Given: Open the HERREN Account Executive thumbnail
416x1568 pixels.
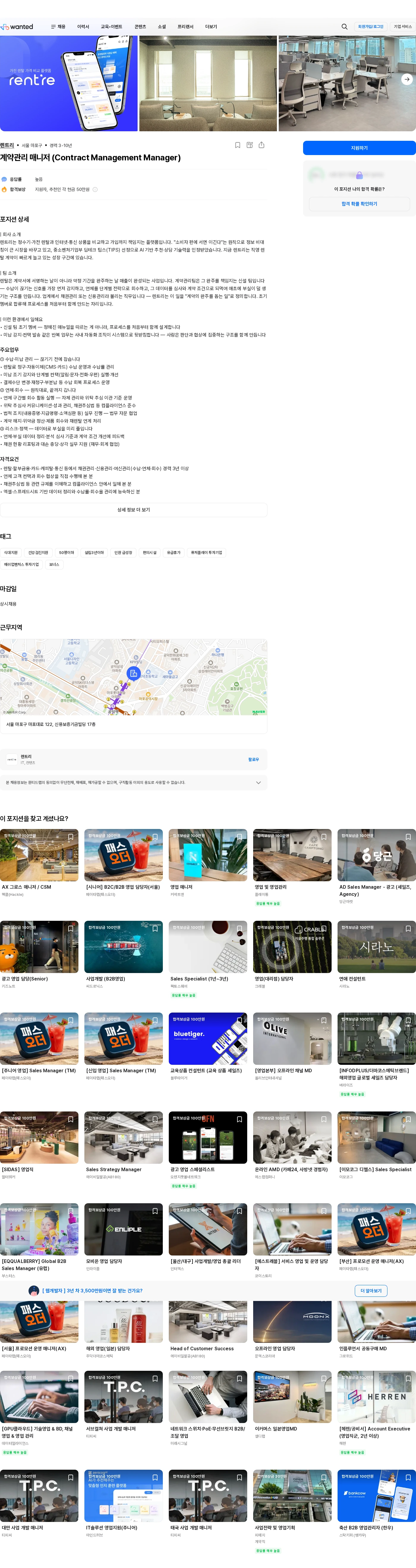Looking at the screenshot, I should click(376, 1397).
